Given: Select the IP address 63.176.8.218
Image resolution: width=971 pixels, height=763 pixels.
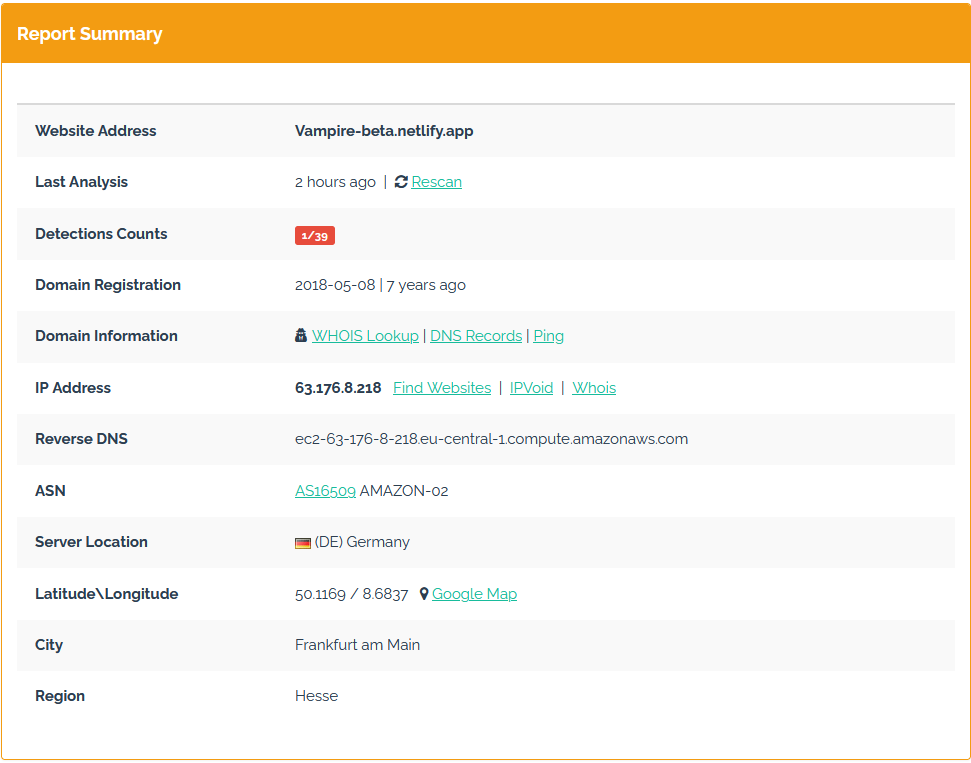Looking at the screenshot, I should (x=338, y=388).
